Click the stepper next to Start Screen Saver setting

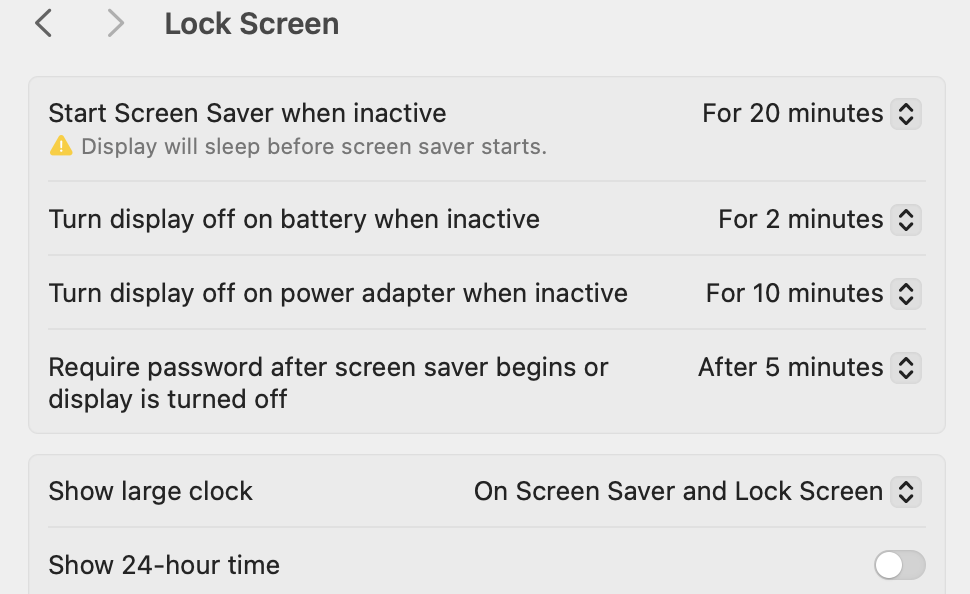click(905, 114)
